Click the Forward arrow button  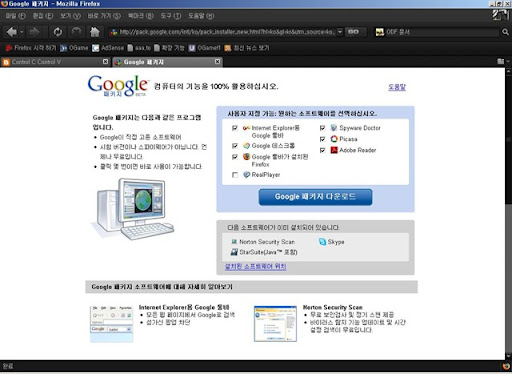coord(34,32)
